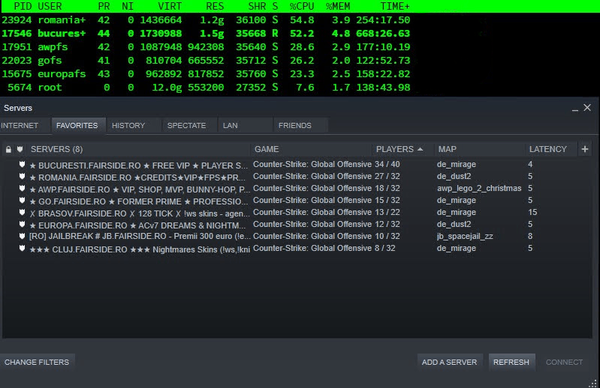Click the CHANGE FILTERS button

click(x=37, y=362)
